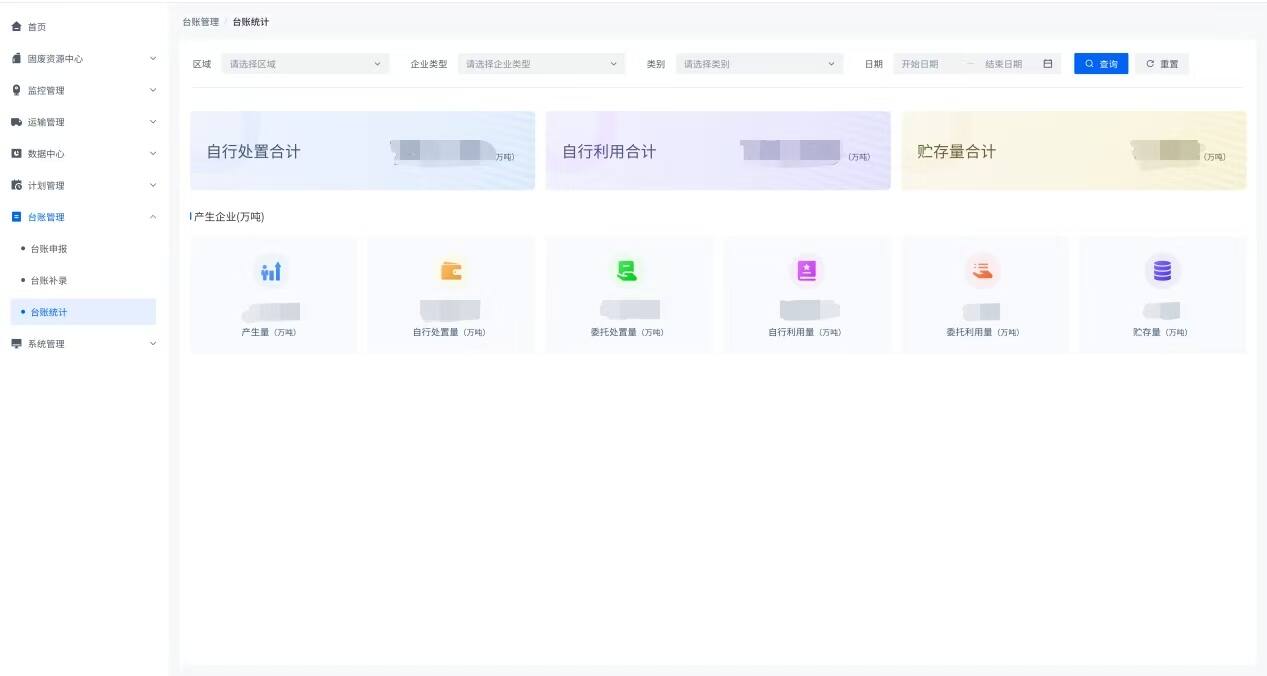1267x676 pixels.
Task: Click the 台账管理 breadcrumb link
Action: pyautogui.click(x=200, y=22)
